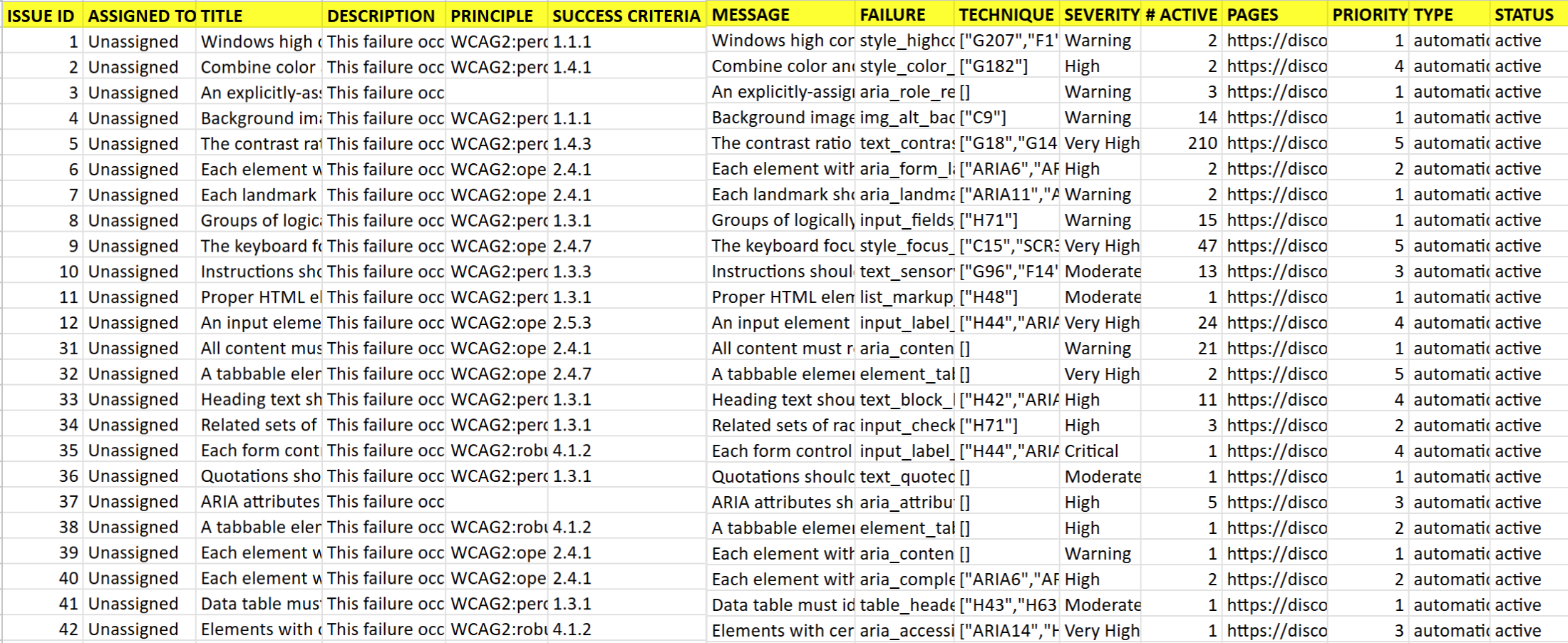This screenshot has height=643, width=1568.
Task: Select the issue ID cell 39
Action: click(x=42, y=554)
